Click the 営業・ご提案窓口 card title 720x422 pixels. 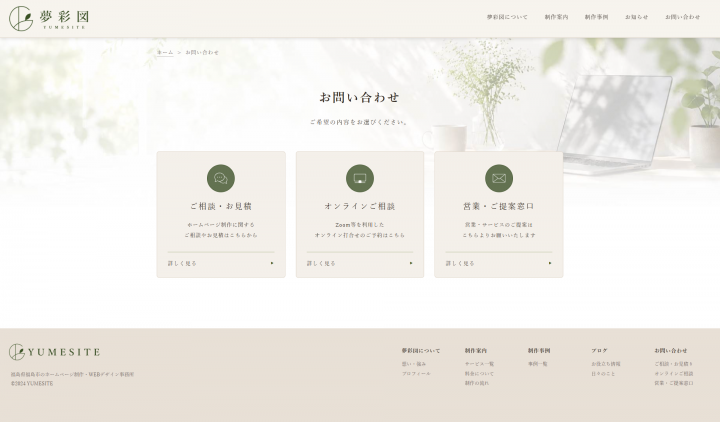499,206
